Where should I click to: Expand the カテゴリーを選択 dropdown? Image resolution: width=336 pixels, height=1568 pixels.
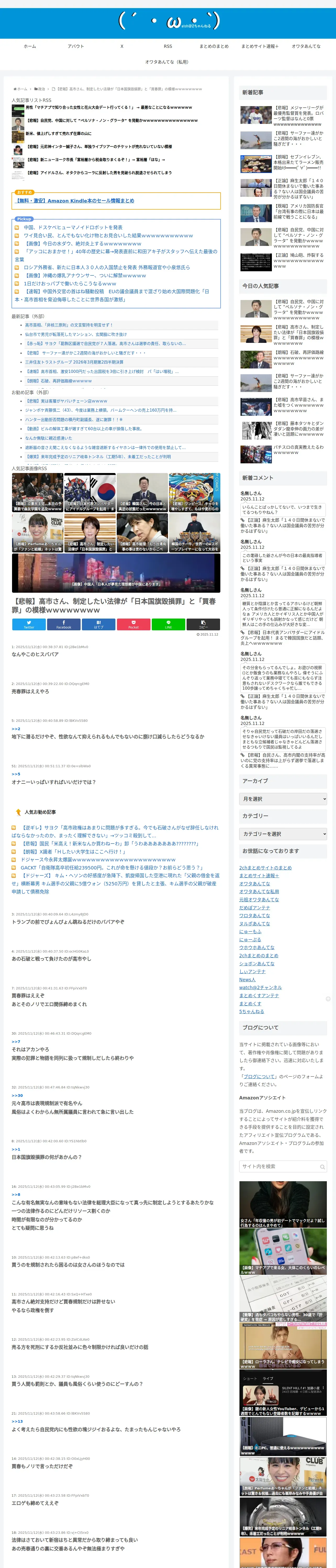[283, 834]
